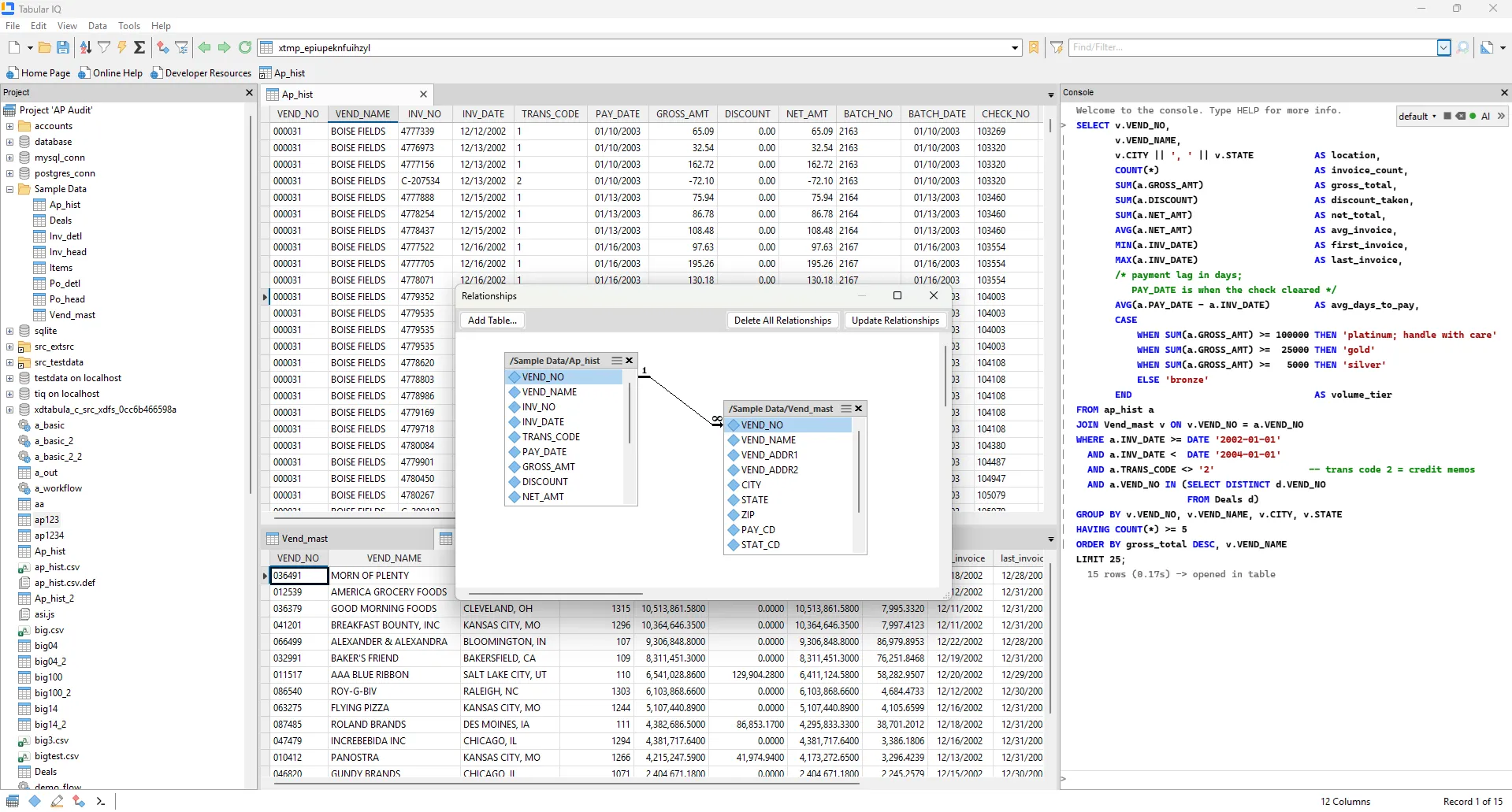The image size is (1512, 812).
Task: Expand the accounts folder node
Action: 9,126
